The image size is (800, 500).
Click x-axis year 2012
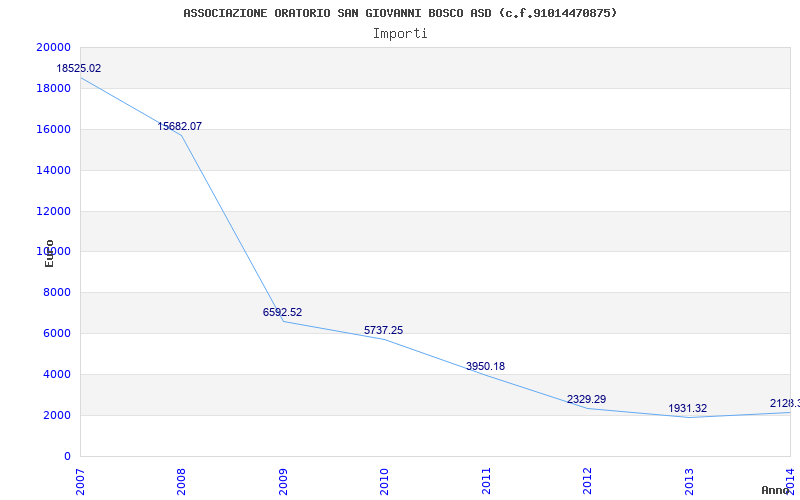tap(587, 481)
